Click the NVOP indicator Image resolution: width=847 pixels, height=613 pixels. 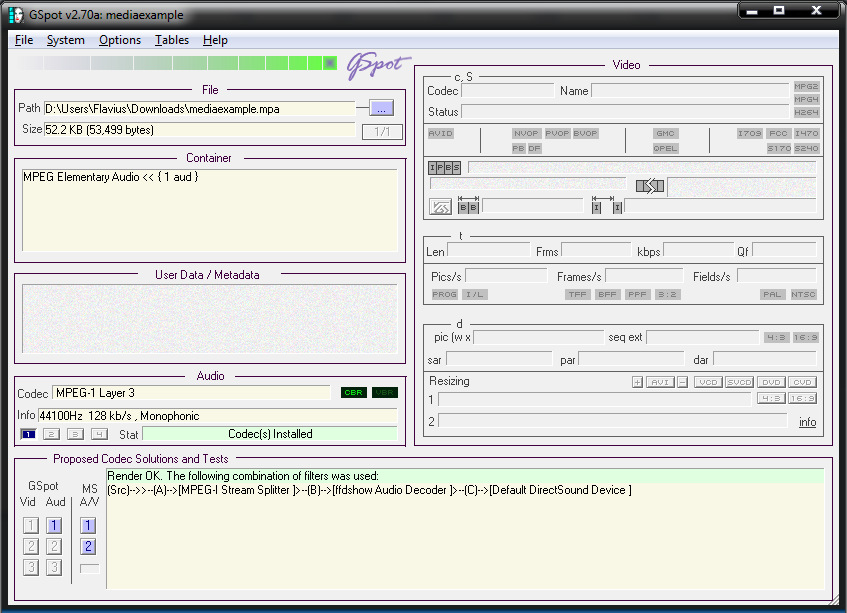(526, 133)
